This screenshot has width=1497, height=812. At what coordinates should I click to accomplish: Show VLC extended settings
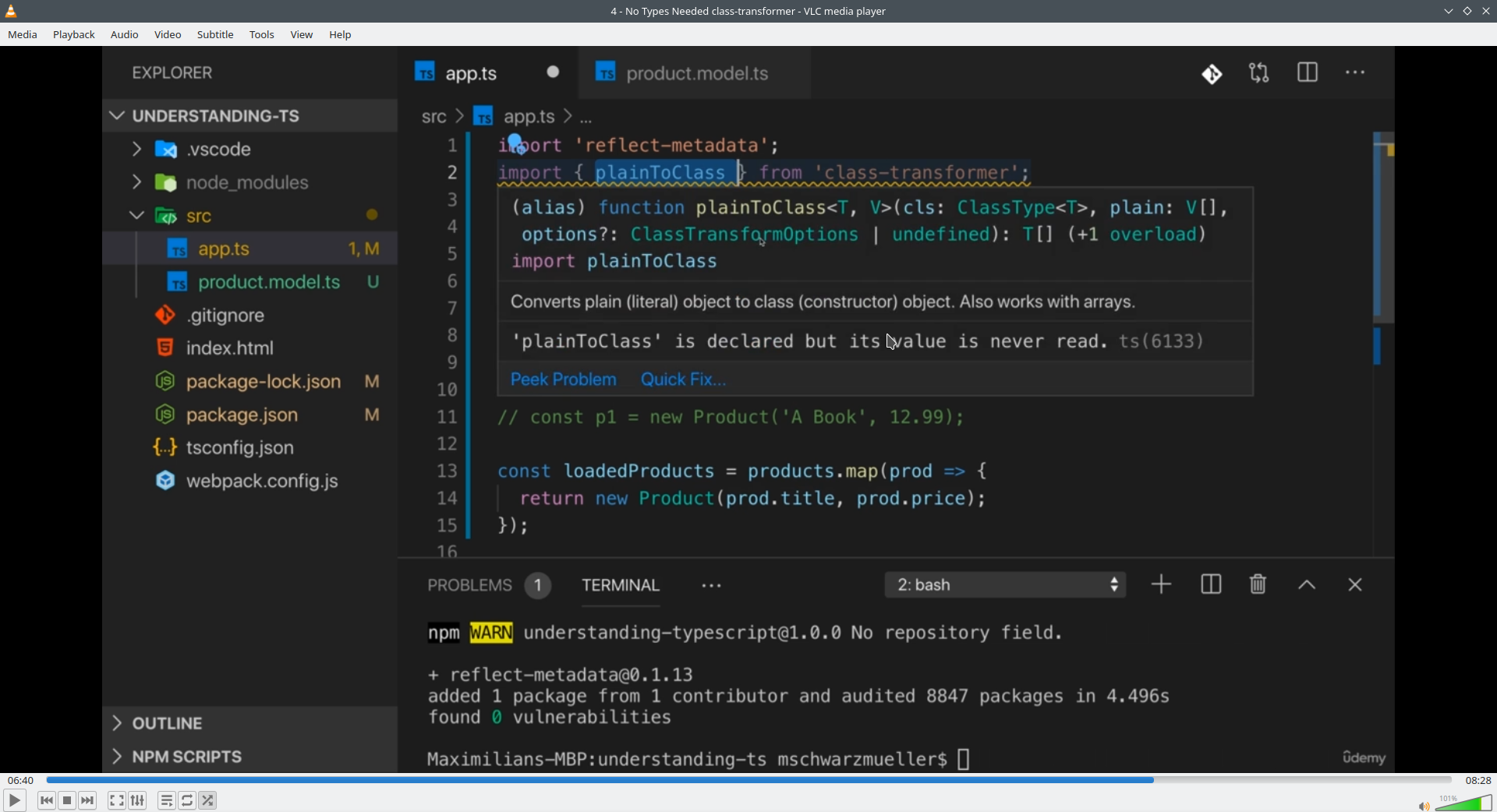tap(138, 800)
